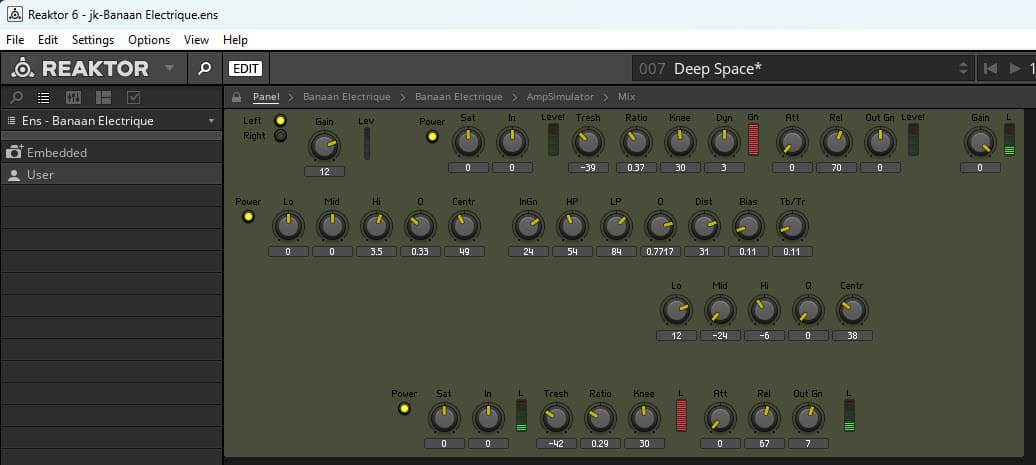Select the Embedded snapshot bank
1036x465 pixels.
coord(111,153)
